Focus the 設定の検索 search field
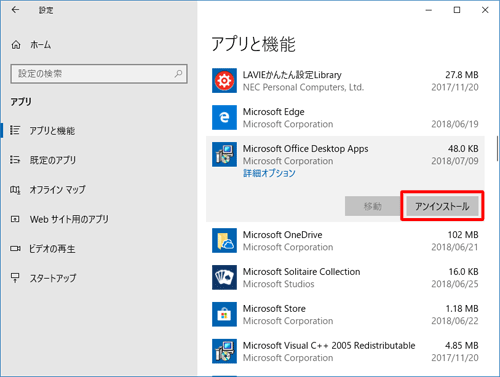500x377 pixels. click(x=99, y=74)
